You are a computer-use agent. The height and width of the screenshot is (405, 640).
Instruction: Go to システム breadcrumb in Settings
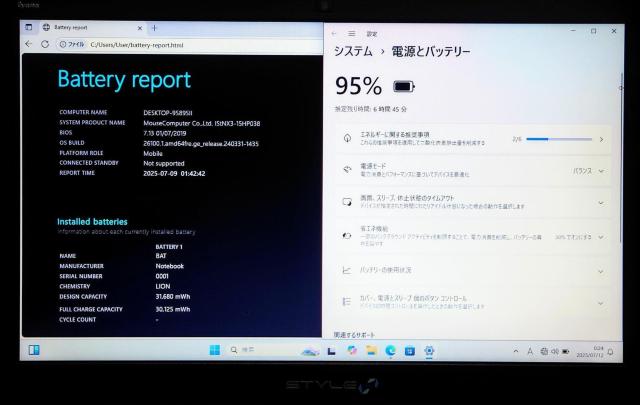pyautogui.click(x=353, y=51)
